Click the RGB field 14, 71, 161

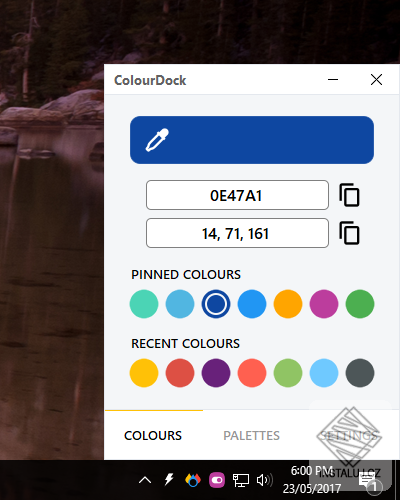click(237, 233)
